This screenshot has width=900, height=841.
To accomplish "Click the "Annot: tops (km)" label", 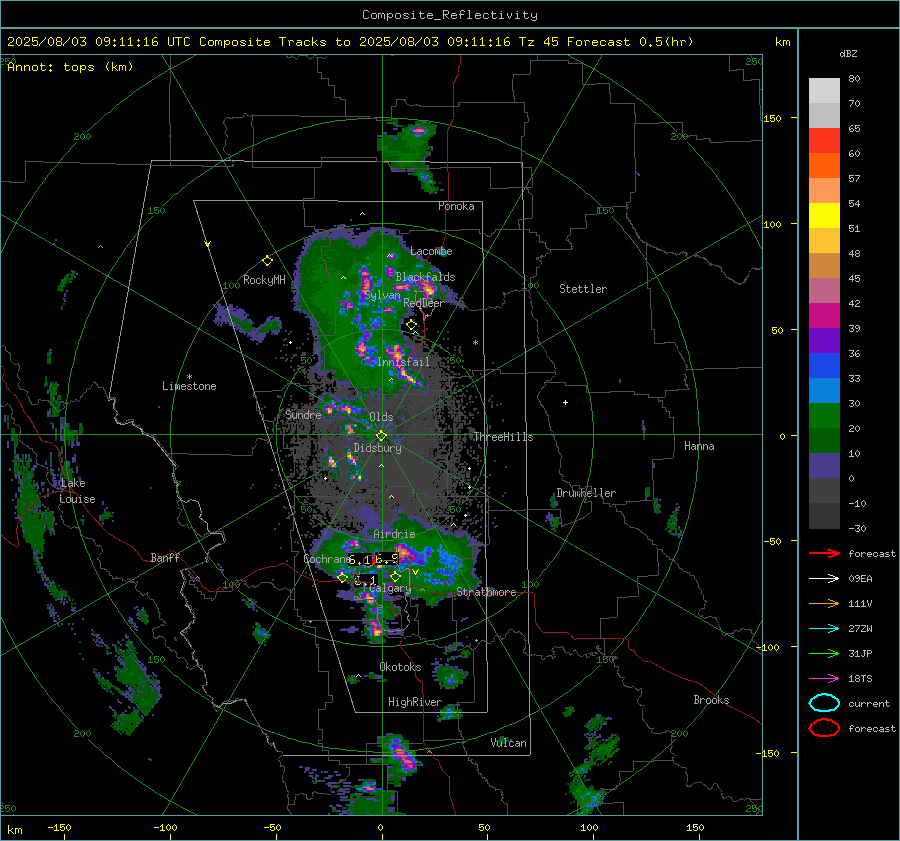I will coord(70,67).
